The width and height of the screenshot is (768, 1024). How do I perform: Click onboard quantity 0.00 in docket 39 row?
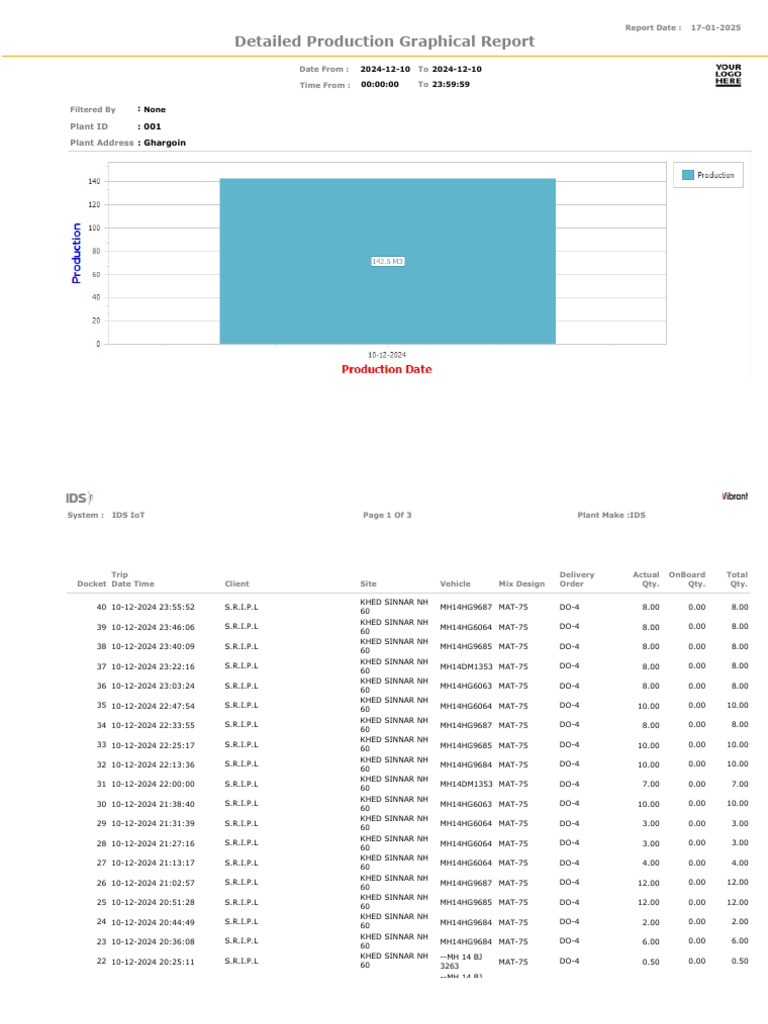click(x=697, y=626)
